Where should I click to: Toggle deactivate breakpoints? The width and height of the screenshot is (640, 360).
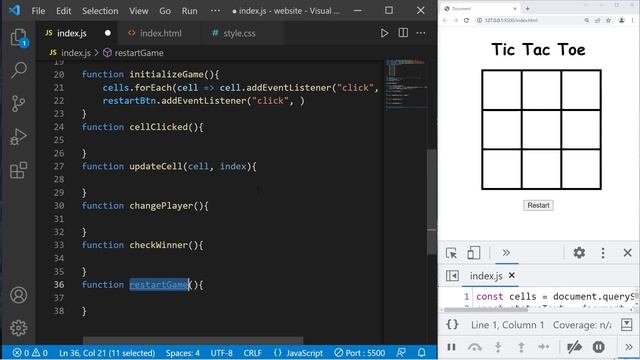574,347
